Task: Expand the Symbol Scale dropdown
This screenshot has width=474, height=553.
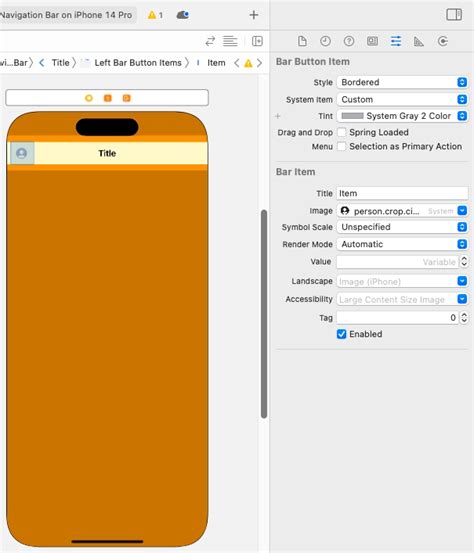Action: pos(402,227)
